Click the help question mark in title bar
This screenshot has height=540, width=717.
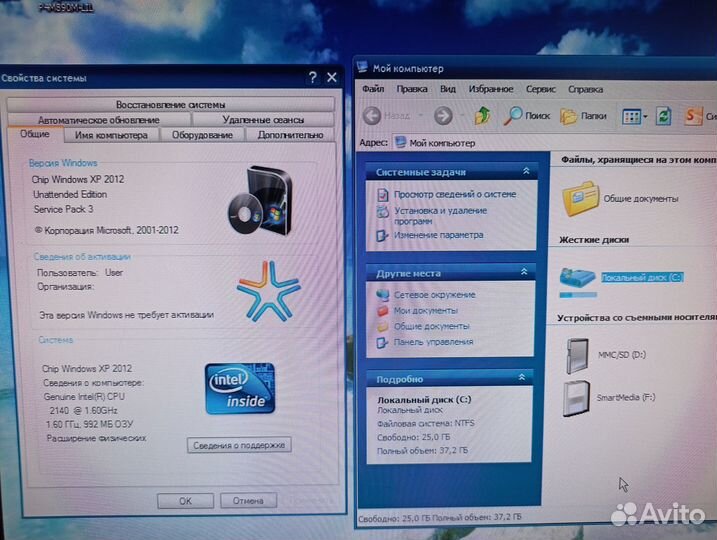pos(312,77)
